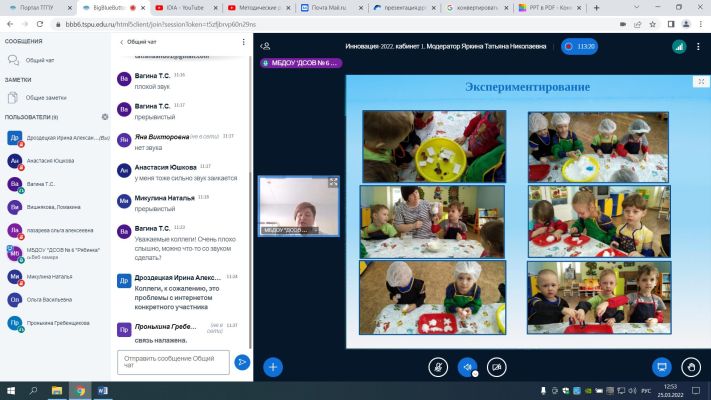The width and height of the screenshot is (711, 400).
Task: Select Общий чат in messages sidebar
Action: pyautogui.click(x=40, y=60)
